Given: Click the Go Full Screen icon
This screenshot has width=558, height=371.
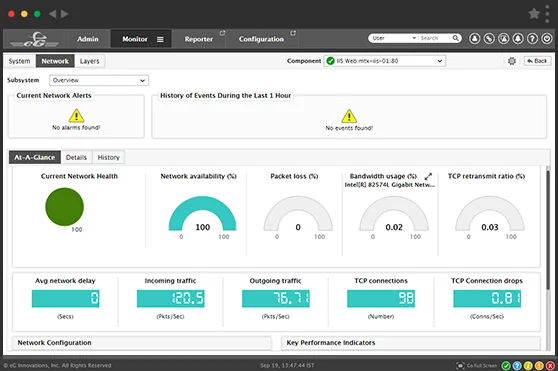Looking at the screenshot, I should (460, 366).
